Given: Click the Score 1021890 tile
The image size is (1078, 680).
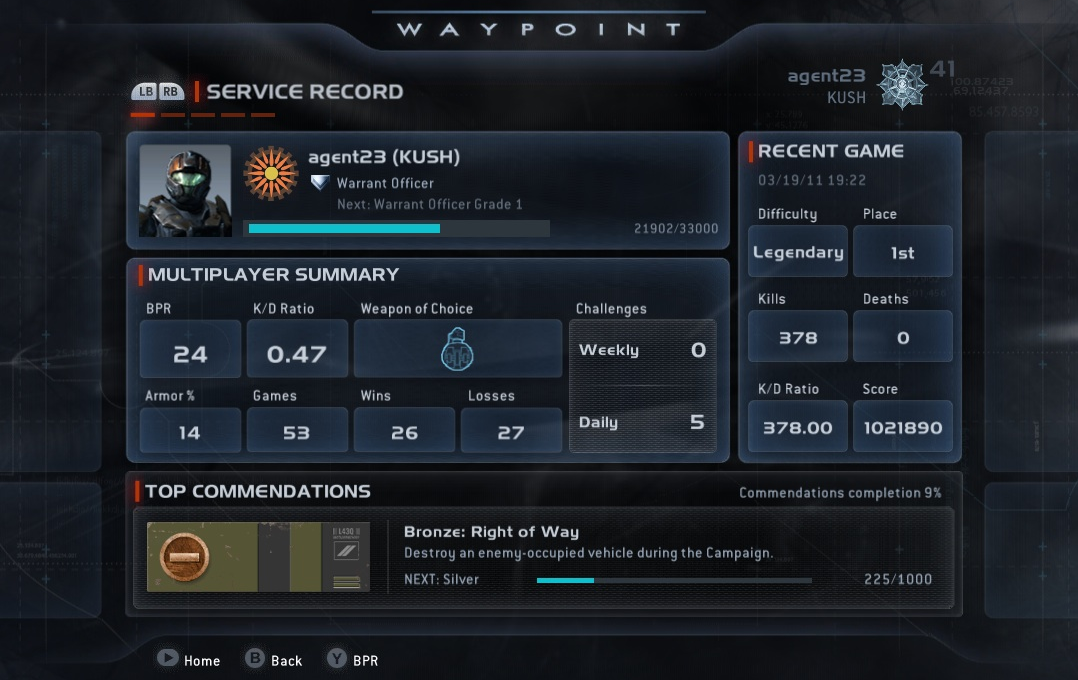Looking at the screenshot, I should point(903,427).
